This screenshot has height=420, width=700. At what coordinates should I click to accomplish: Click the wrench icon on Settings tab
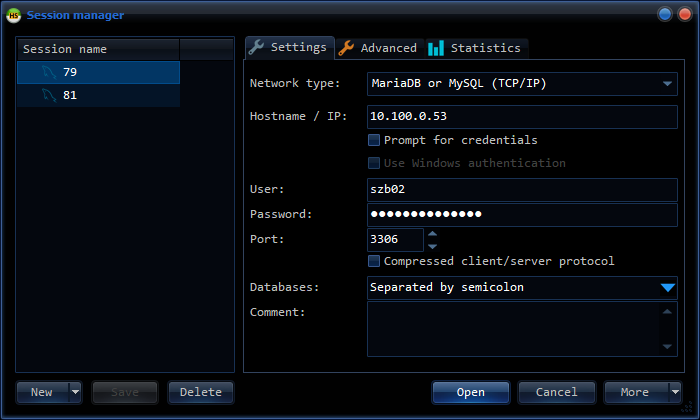(x=256, y=47)
